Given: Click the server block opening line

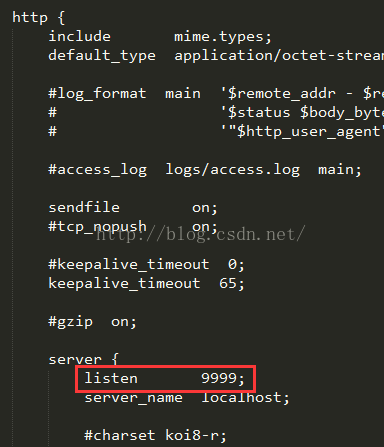Looking at the screenshot, I should point(83,360).
